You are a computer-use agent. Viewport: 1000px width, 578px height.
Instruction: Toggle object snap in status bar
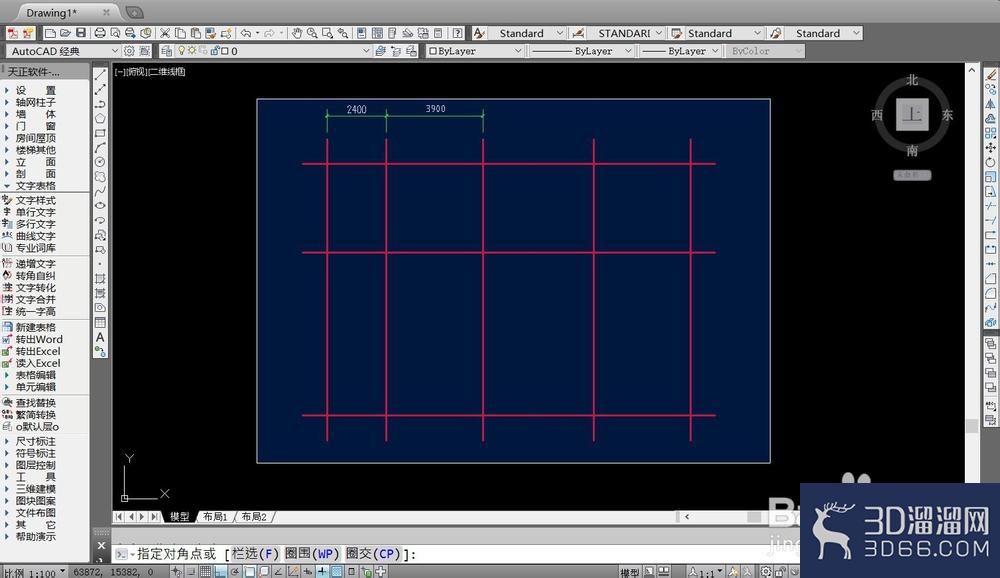[x=250, y=572]
